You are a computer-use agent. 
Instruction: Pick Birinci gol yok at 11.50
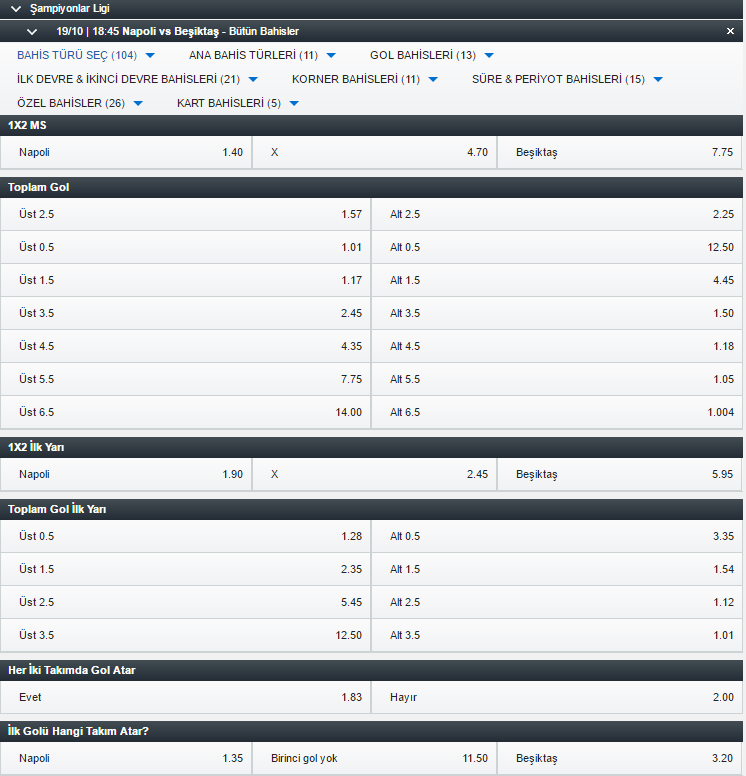pyautogui.click(x=374, y=758)
